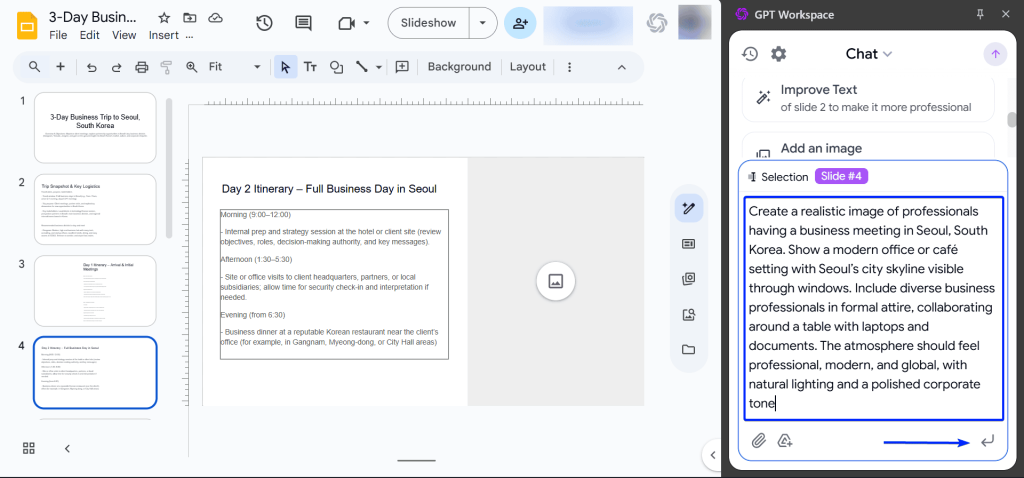Click the attach file paperclip icon
The width and height of the screenshot is (1024, 478).
tap(759, 441)
